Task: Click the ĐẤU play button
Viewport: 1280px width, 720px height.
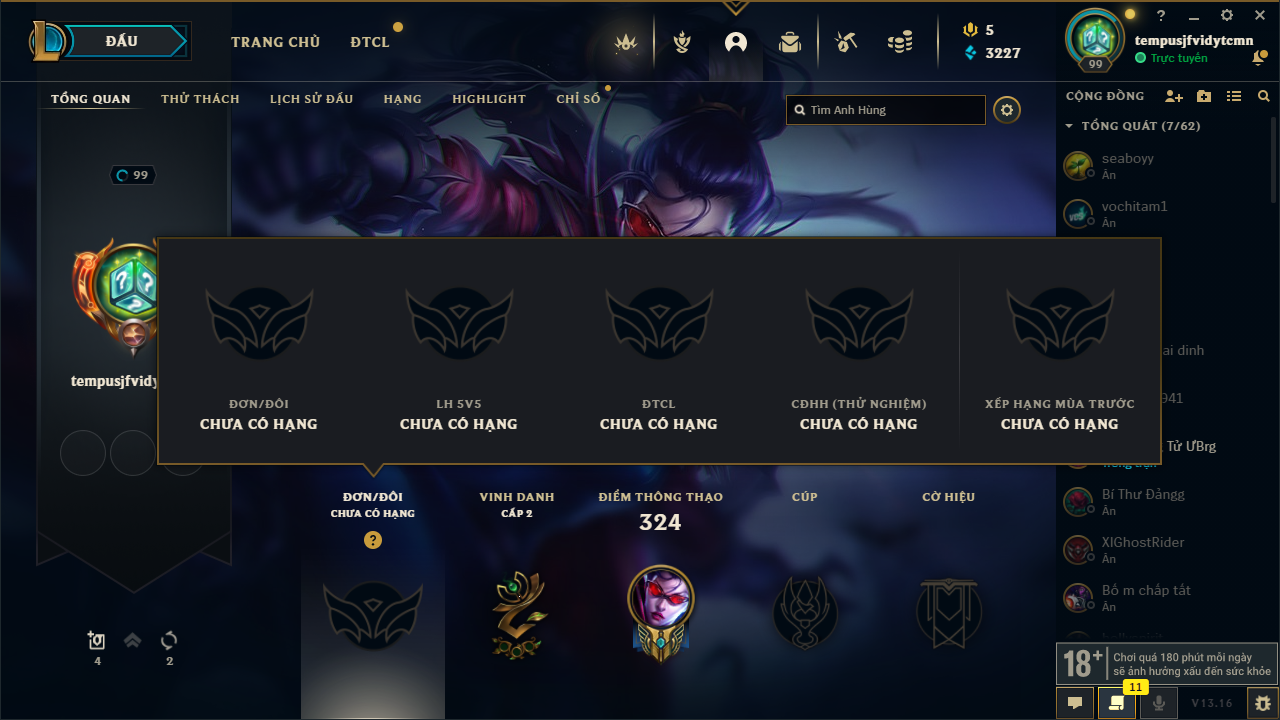Action: click(x=122, y=41)
